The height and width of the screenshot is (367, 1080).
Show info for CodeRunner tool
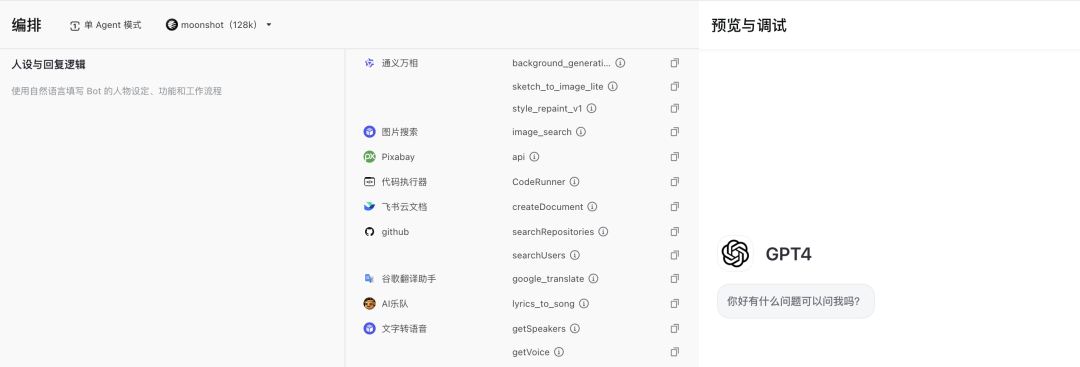click(x=574, y=182)
